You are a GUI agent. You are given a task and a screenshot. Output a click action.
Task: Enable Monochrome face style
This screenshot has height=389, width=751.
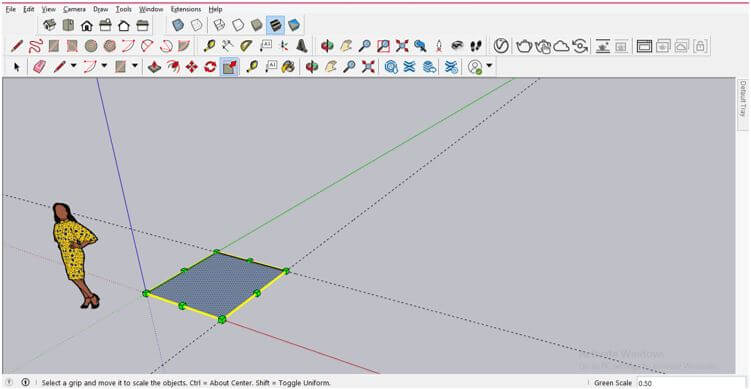pos(294,25)
